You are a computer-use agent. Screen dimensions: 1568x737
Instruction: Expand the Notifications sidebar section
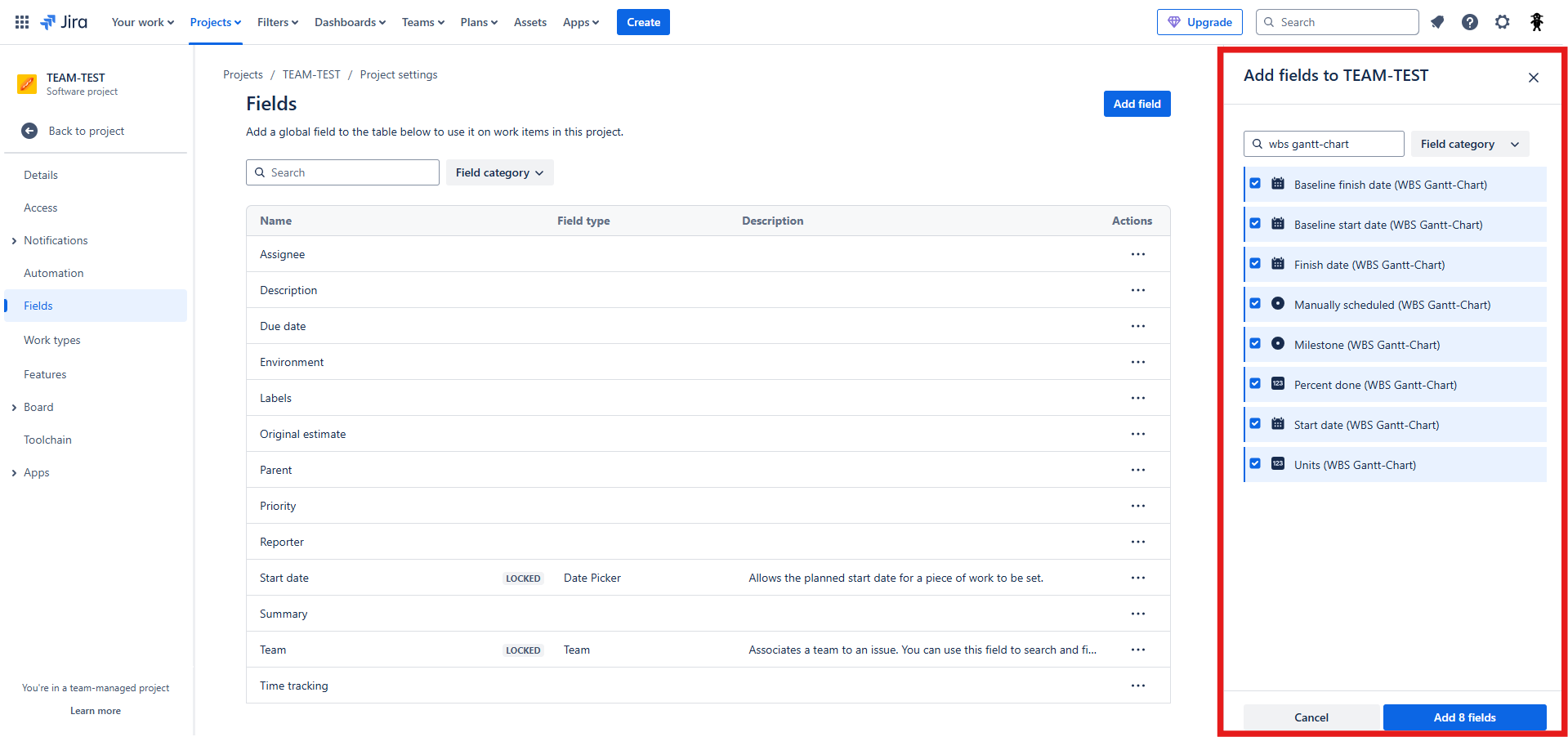[x=14, y=240]
